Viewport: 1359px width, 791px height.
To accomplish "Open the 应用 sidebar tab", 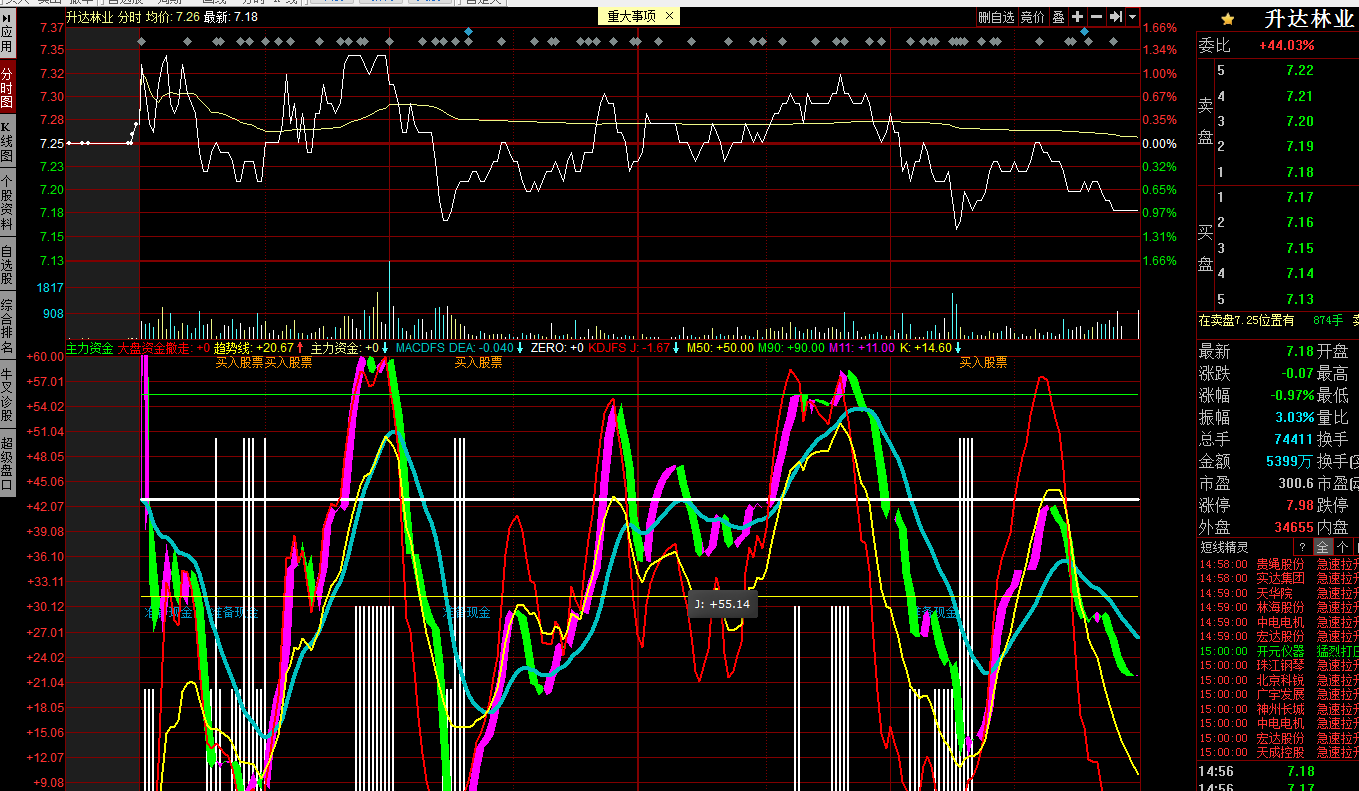I will point(7,33).
